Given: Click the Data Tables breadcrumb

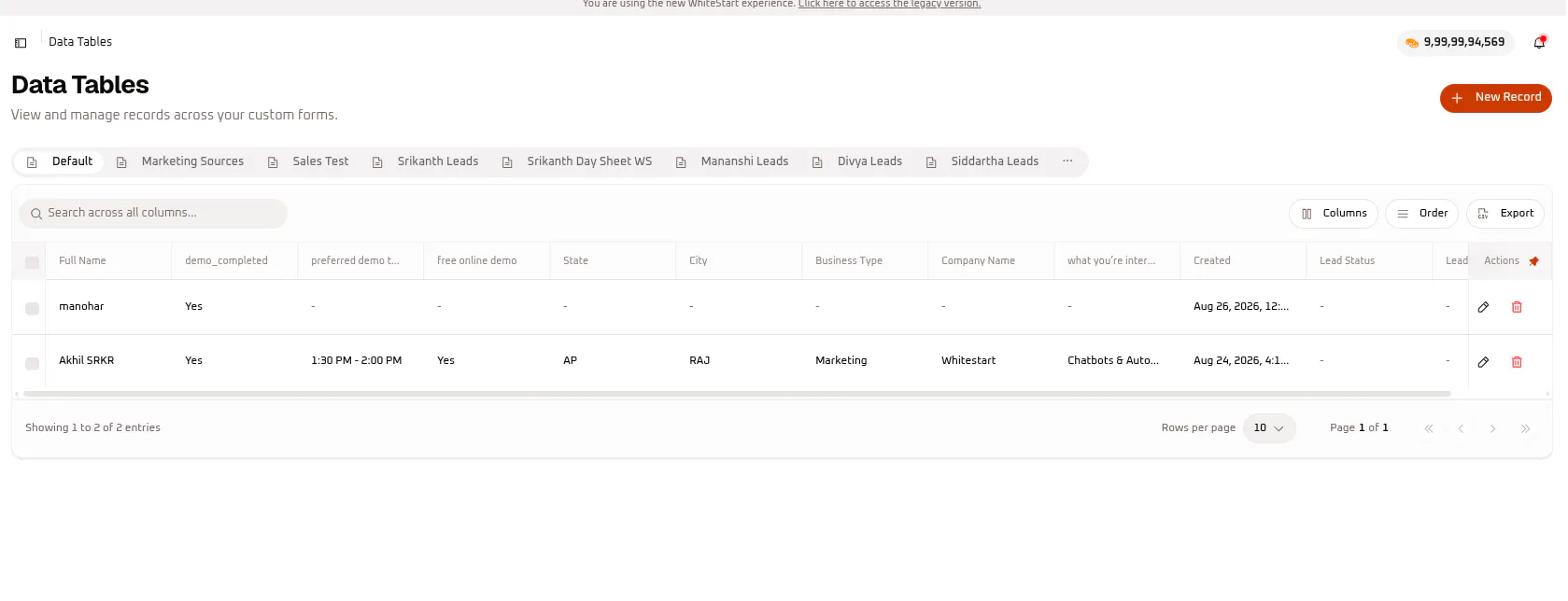Looking at the screenshot, I should point(80,42).
